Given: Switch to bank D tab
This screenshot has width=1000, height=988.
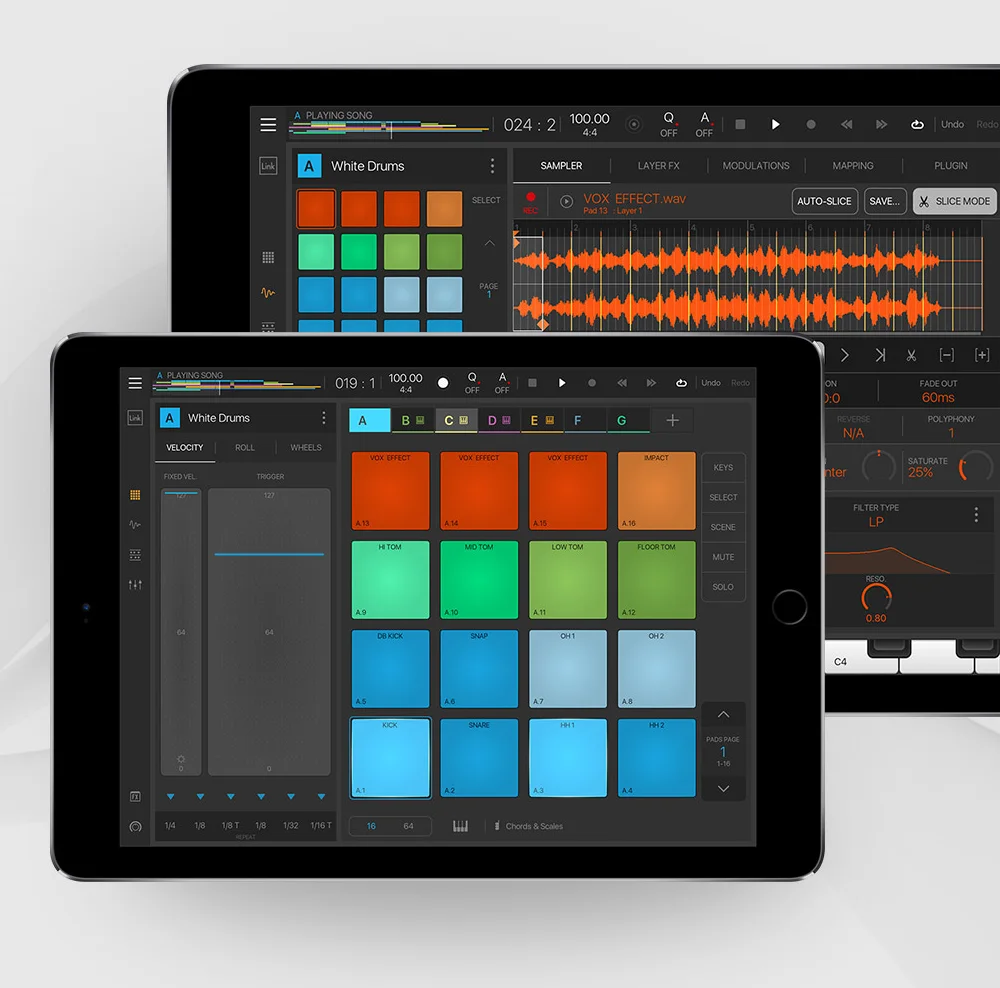Looking at the screenshot, I should coord(499,420).
